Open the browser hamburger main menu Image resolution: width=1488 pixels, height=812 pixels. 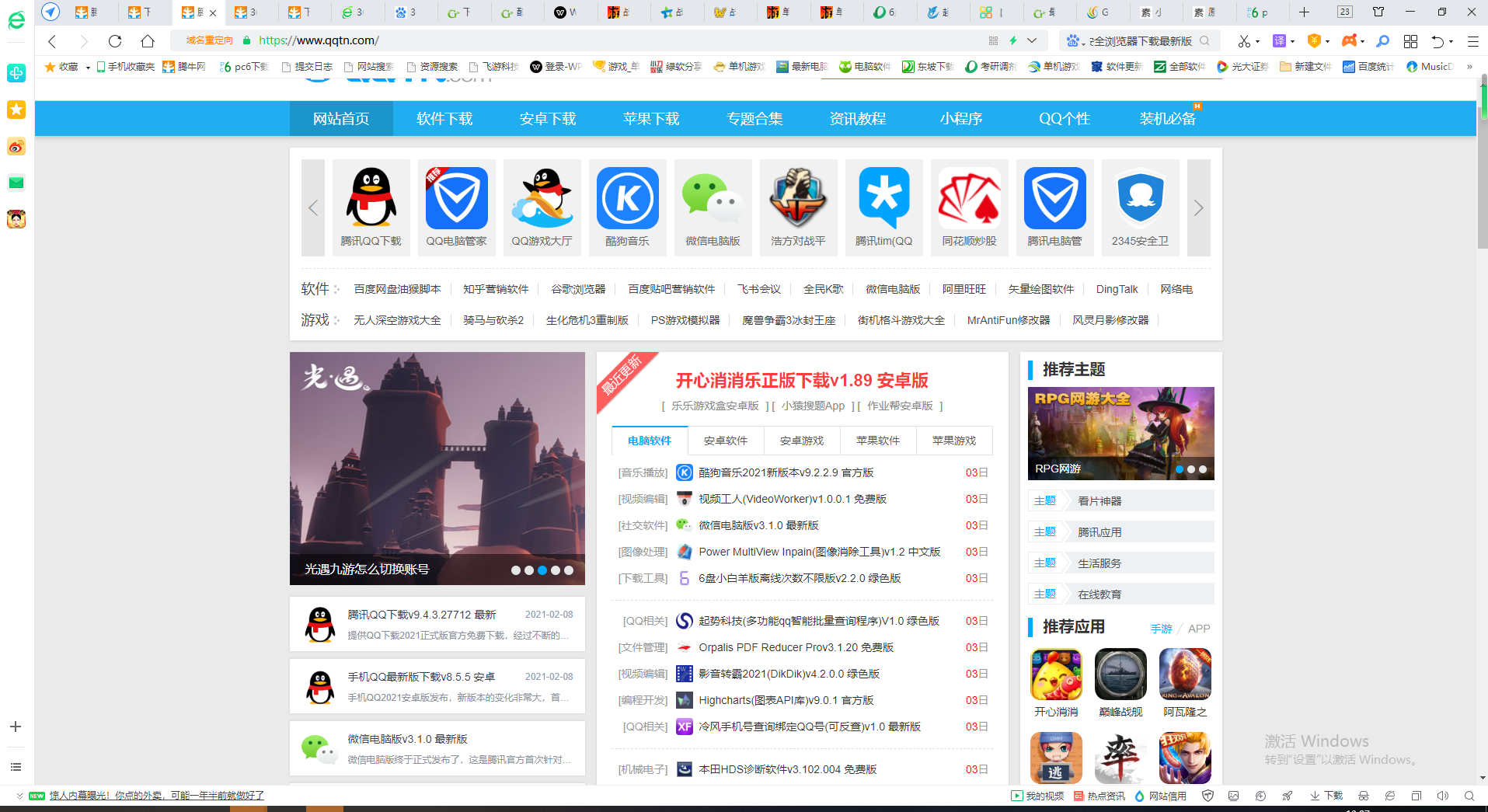1472,41
